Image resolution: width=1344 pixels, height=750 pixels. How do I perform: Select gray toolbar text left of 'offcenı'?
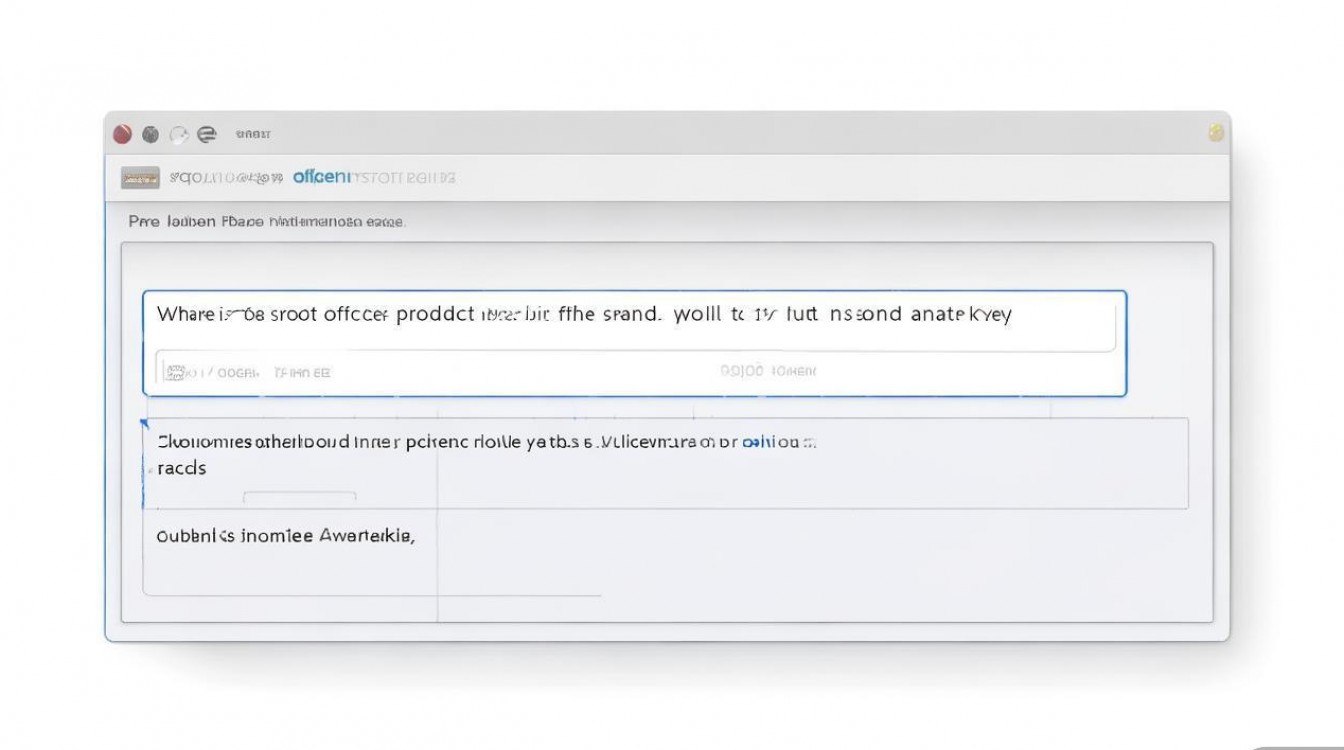(x=225, y=178)
